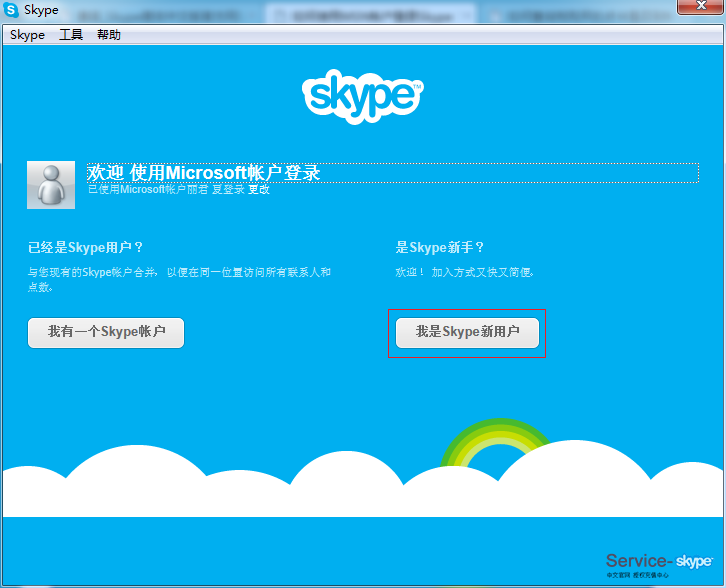Click the large Skype cloud logo

361,95
